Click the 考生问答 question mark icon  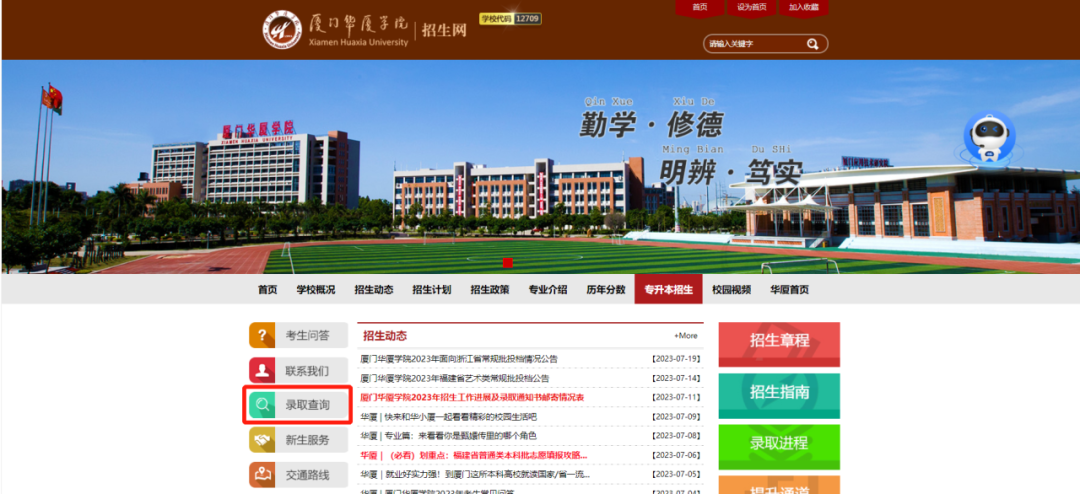[x=262, y=335]
